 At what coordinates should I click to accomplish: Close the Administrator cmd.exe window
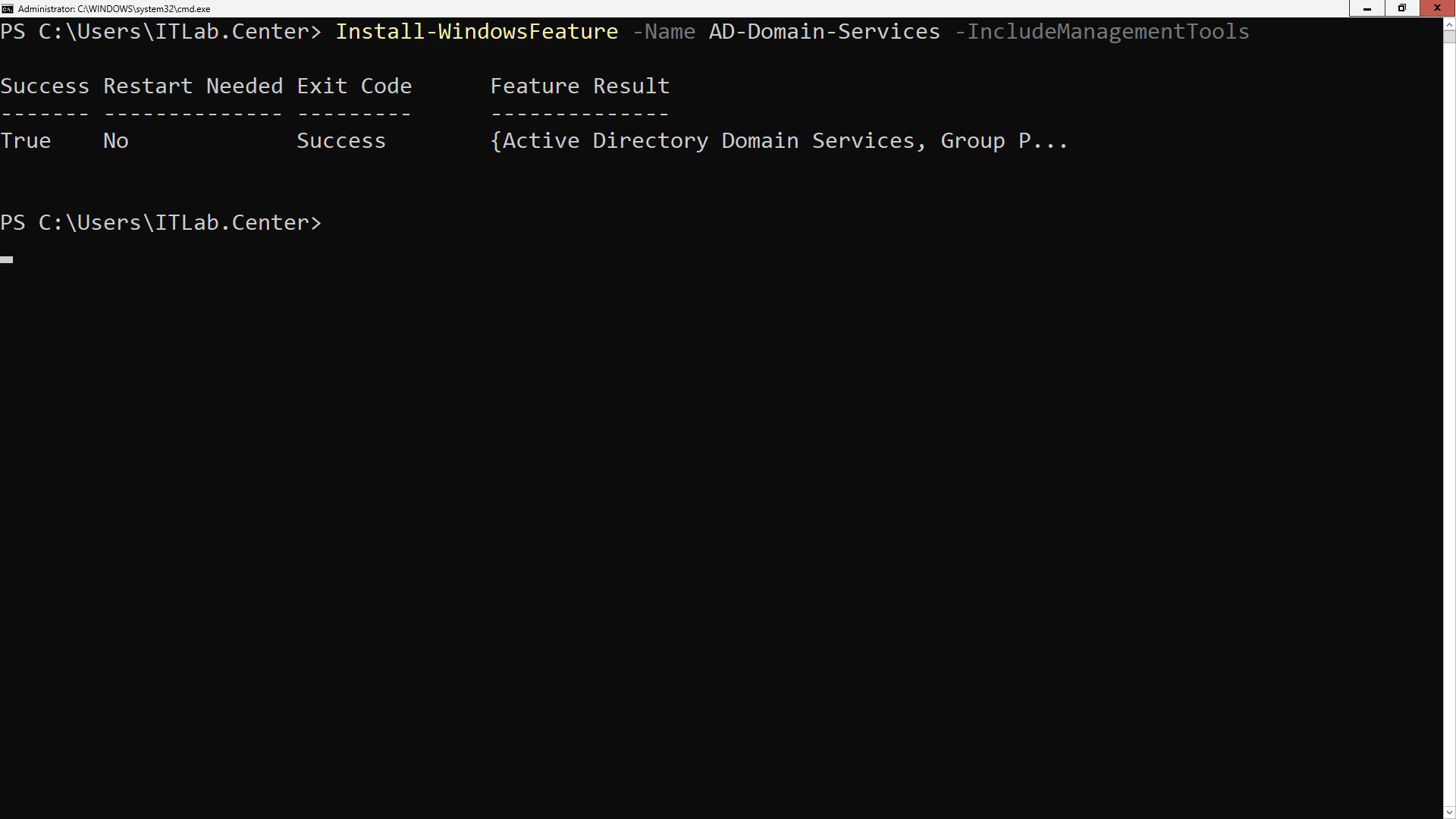pos(1437,8)
